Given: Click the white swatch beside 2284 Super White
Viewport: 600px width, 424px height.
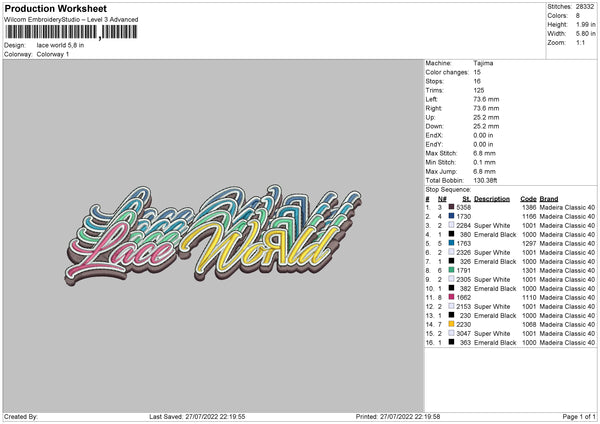Looking at the screenshot, I should 452,225.
